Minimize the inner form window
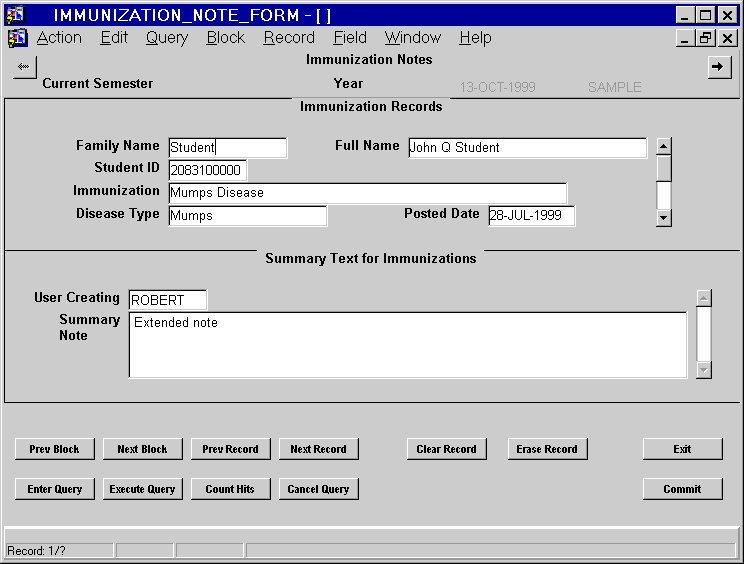 (x=684, y=38)
